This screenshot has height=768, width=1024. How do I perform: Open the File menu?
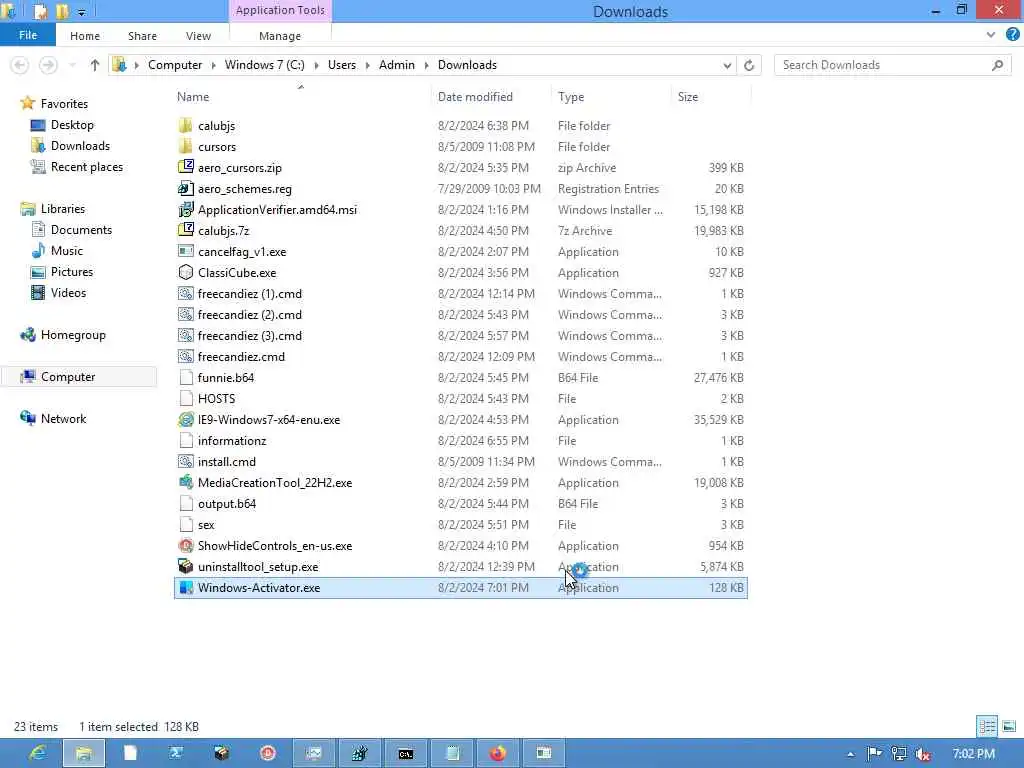pos(27,35)
